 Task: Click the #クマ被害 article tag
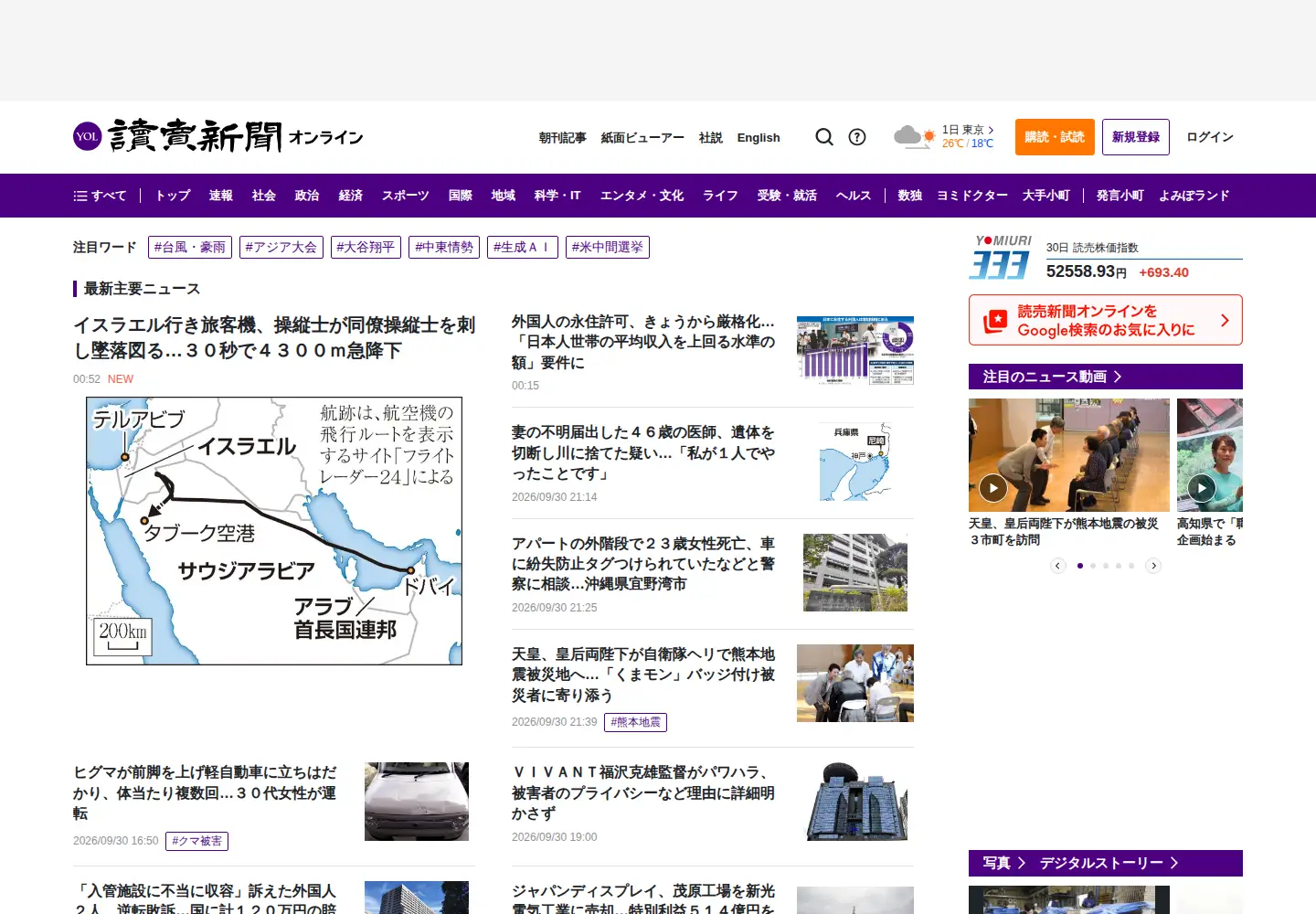(x=196, y=841)
